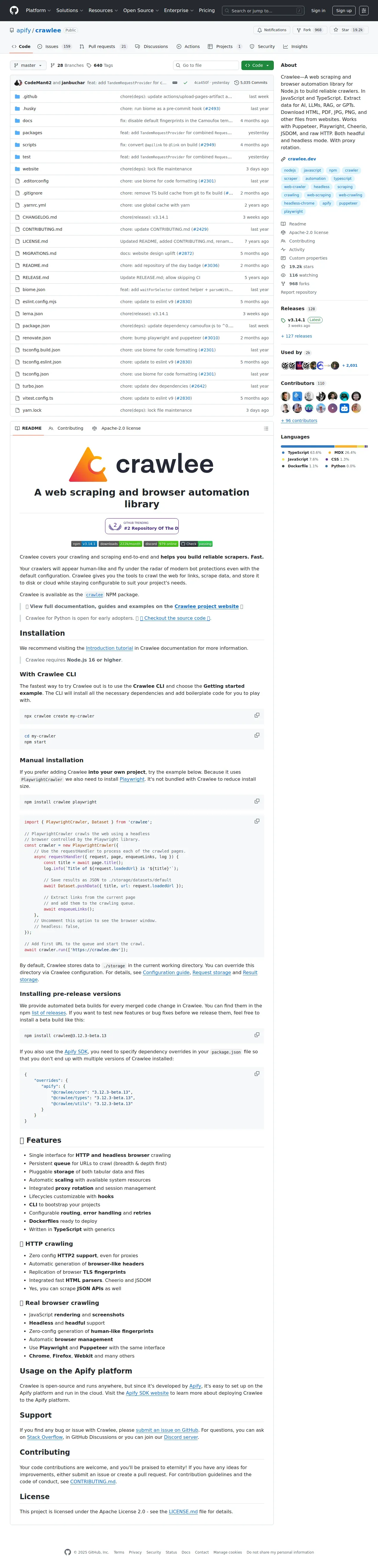
Task: Expand commit message details ellipsis
Action: (175, 82)
